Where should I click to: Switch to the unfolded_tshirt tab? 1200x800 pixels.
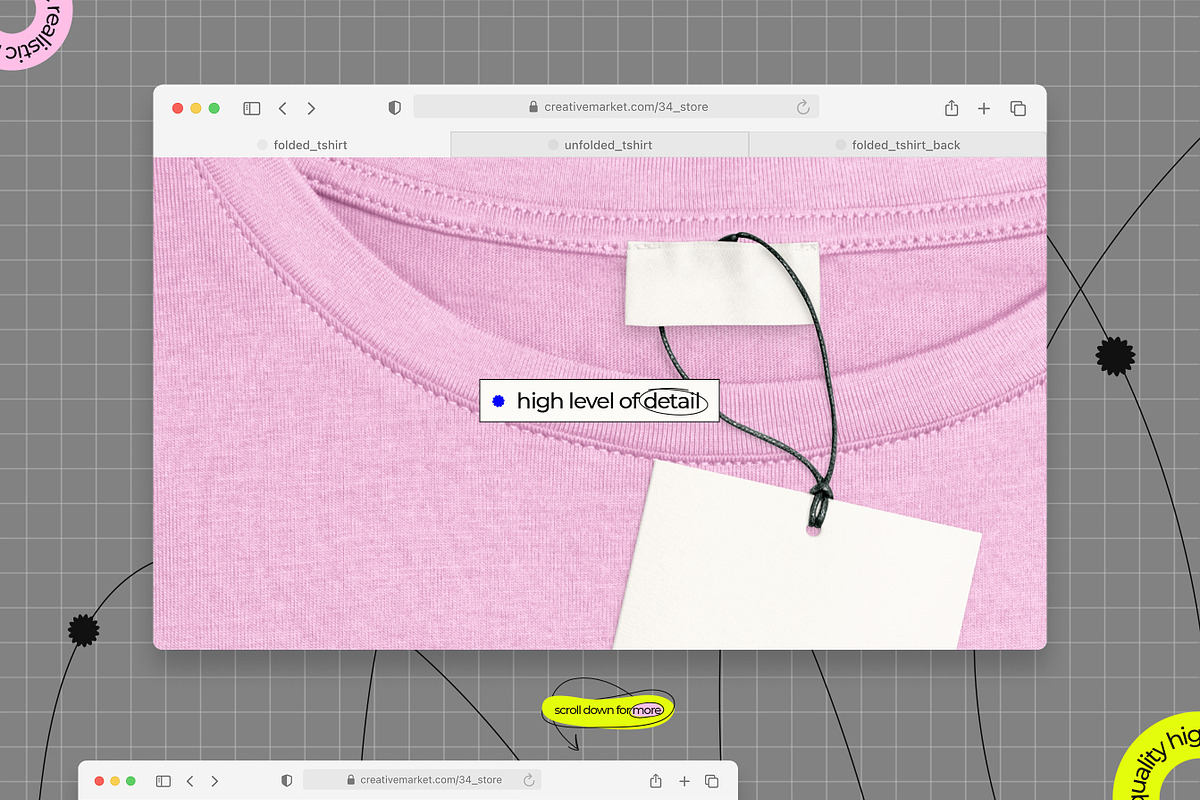coord(600,145)
